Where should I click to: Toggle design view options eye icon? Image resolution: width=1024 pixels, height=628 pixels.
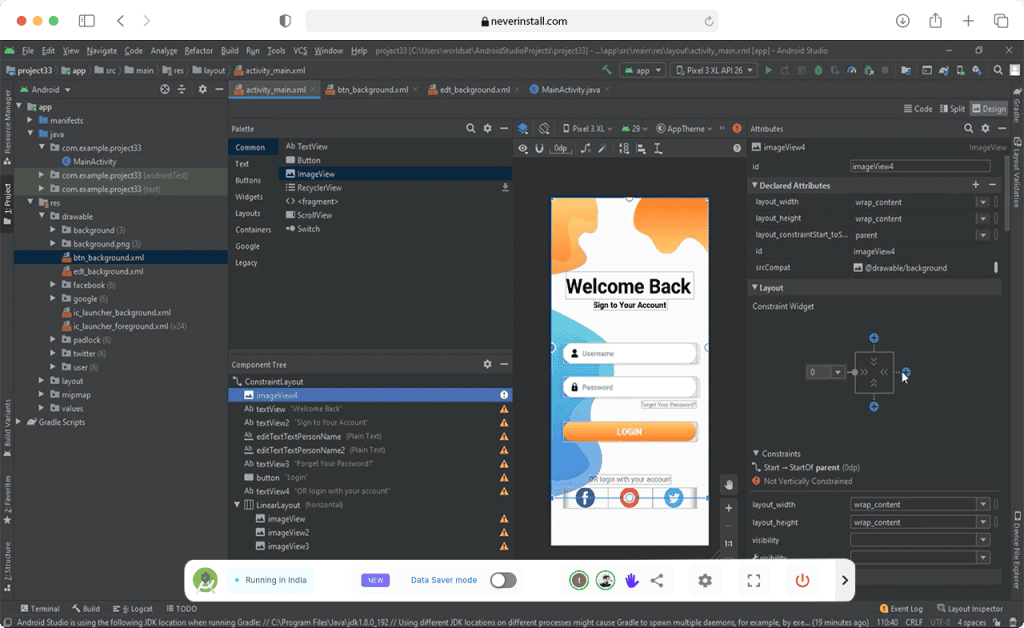pyautogui.click(x=522, y=148)
